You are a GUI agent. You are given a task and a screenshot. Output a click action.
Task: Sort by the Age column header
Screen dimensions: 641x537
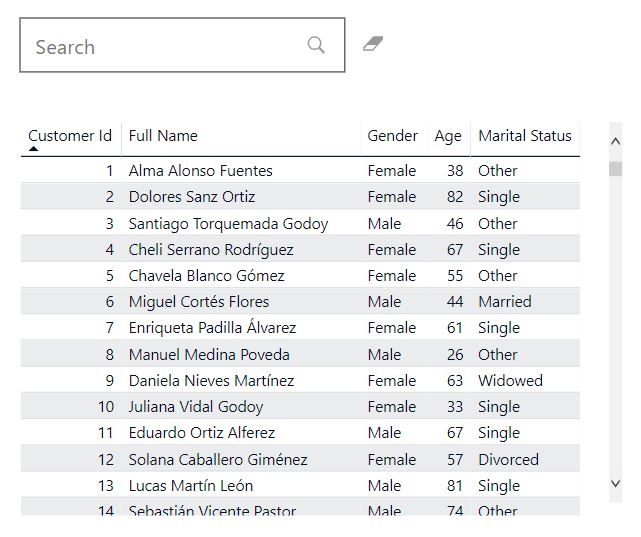(448, 136)
